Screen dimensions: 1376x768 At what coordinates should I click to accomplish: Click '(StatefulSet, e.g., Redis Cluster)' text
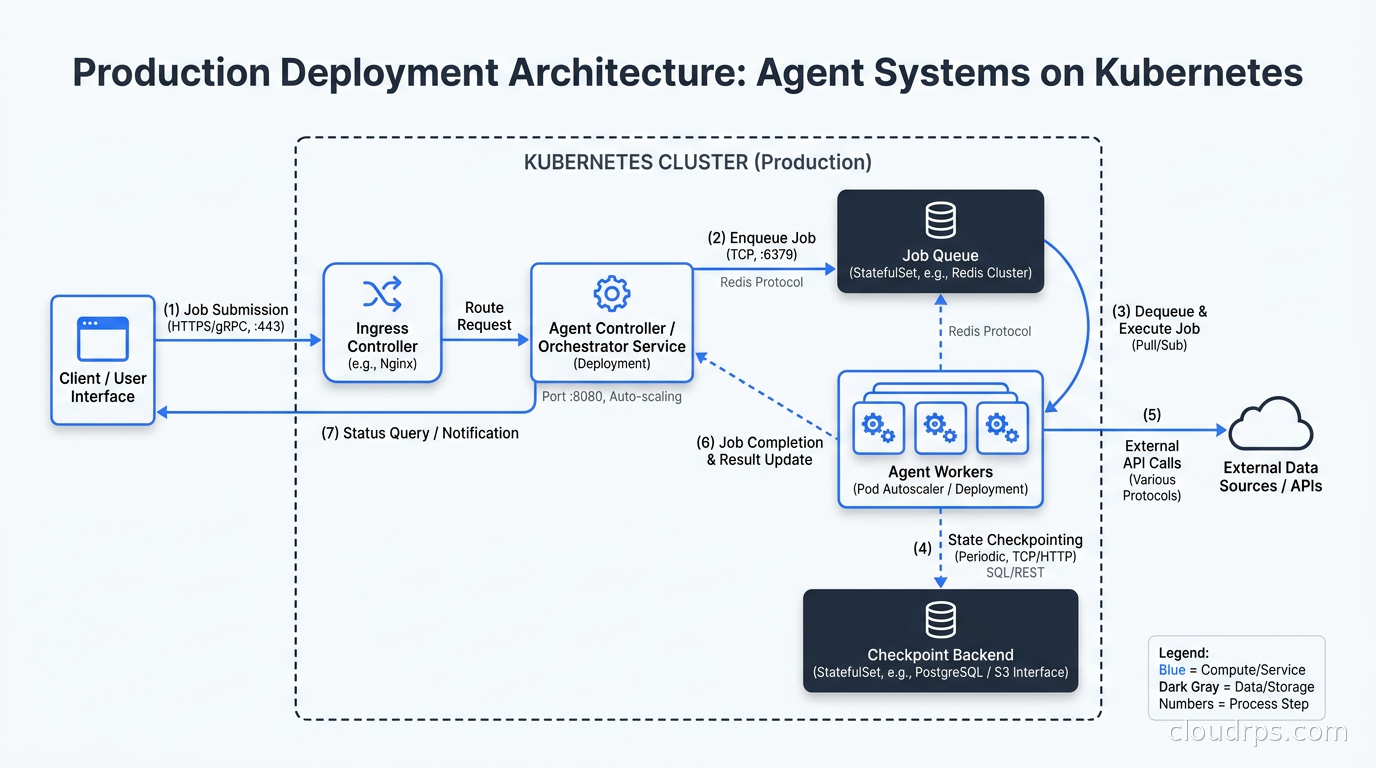click(x=940, y=273)
